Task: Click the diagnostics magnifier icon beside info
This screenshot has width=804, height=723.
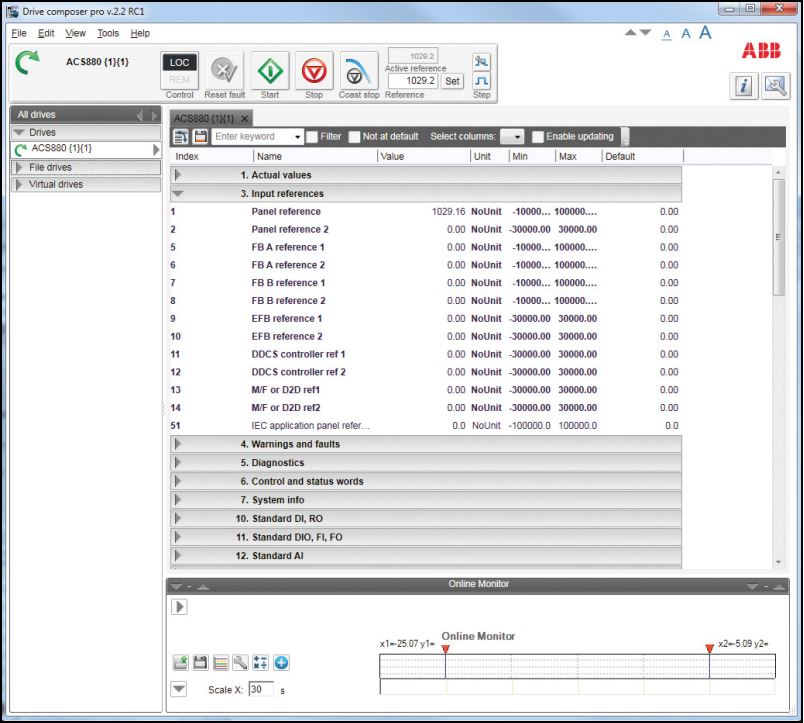Action: (775, 86)
